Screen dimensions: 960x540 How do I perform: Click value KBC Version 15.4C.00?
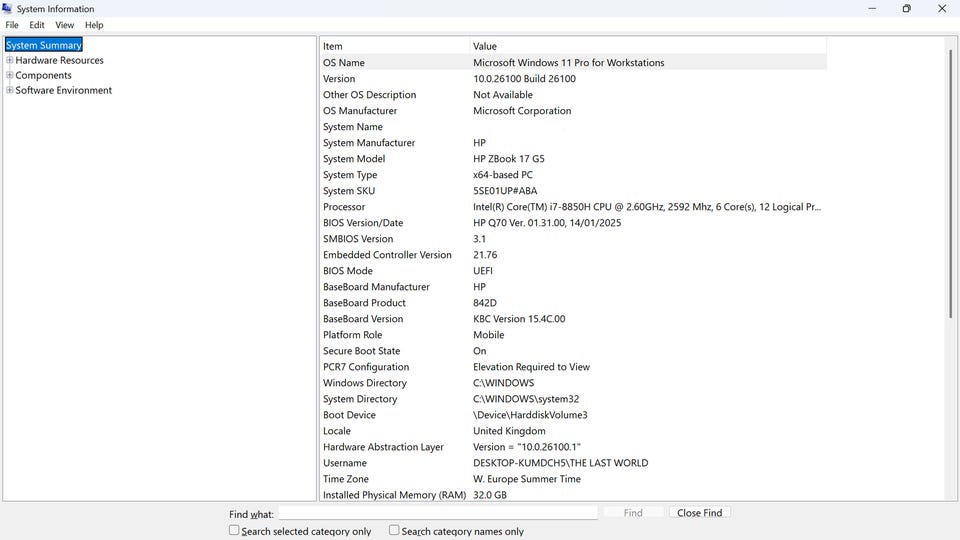click(519, 319)
